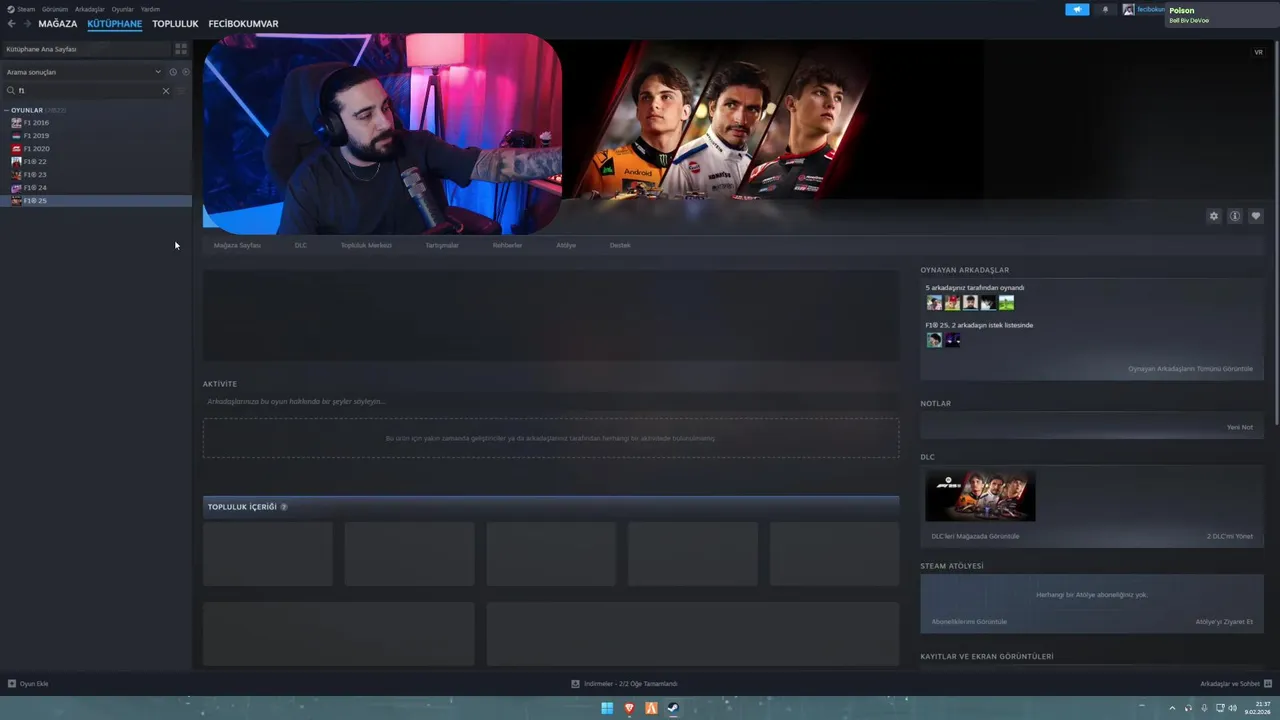Select F1 2016 icon in list
This screenshot has width=1280, height=720.
click(x=16, y=122)
